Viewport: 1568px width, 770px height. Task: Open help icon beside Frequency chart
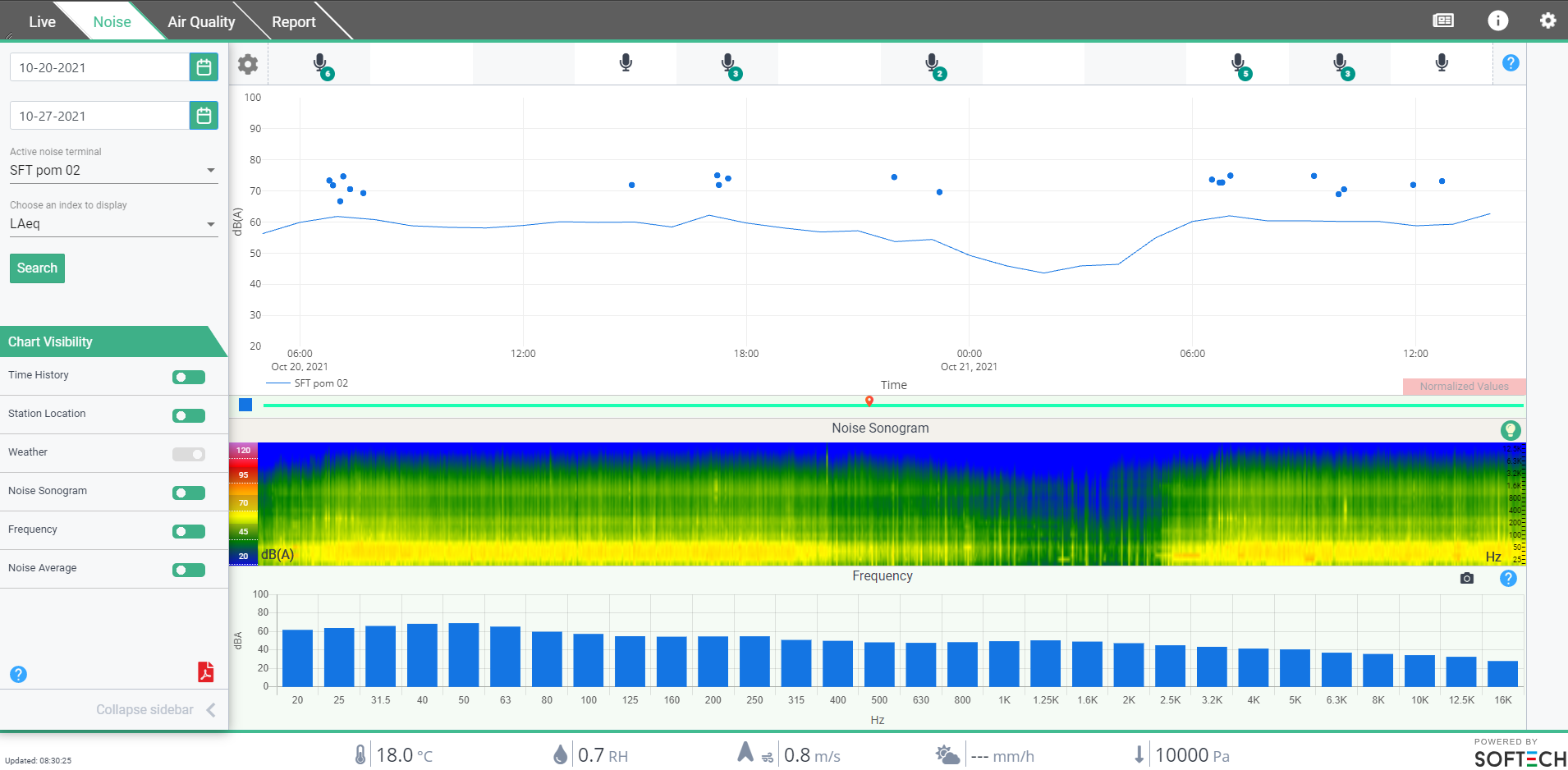point(1508,578)
